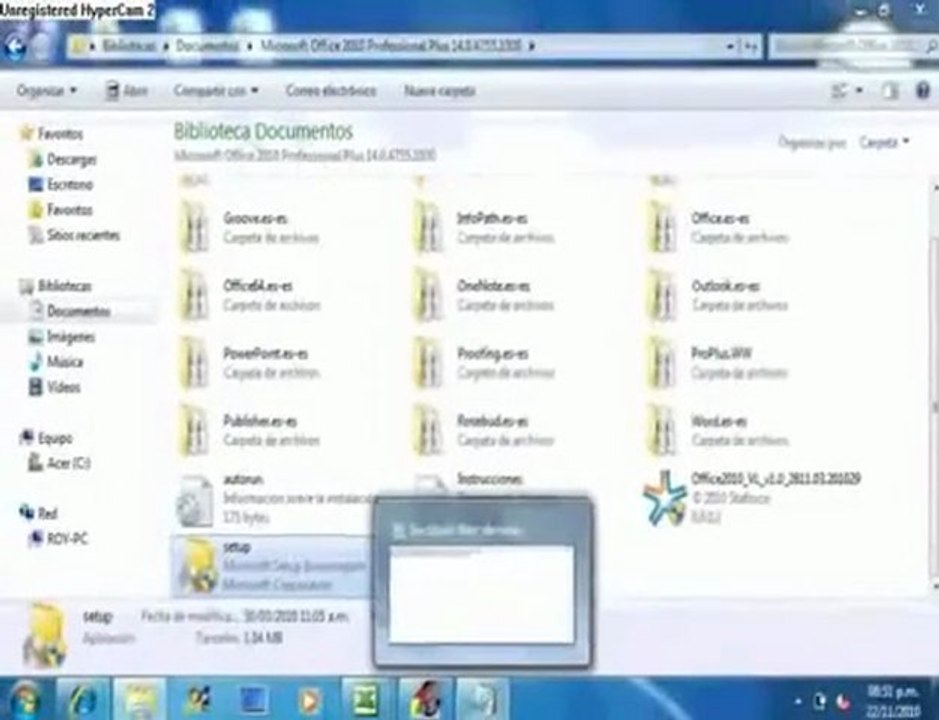939x720 pixels.
Task: Open Organizar por Carpeta dropdown
Action: pyautogui.click(x=884, y=142)
